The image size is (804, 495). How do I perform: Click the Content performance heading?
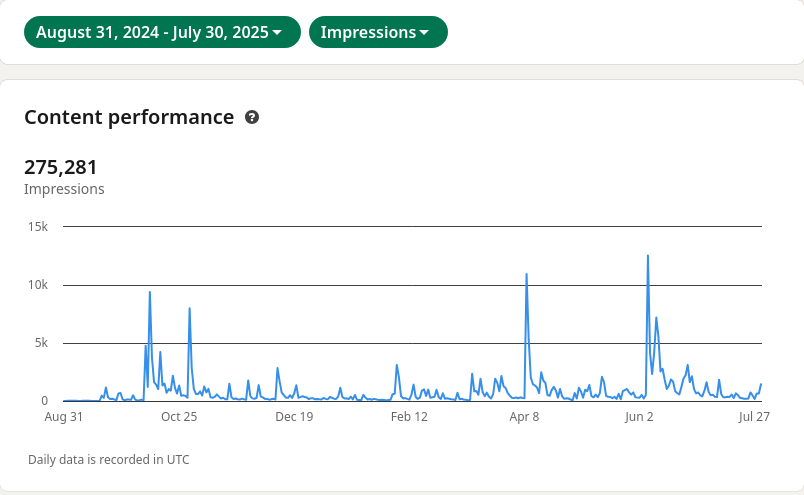point(129,117)
